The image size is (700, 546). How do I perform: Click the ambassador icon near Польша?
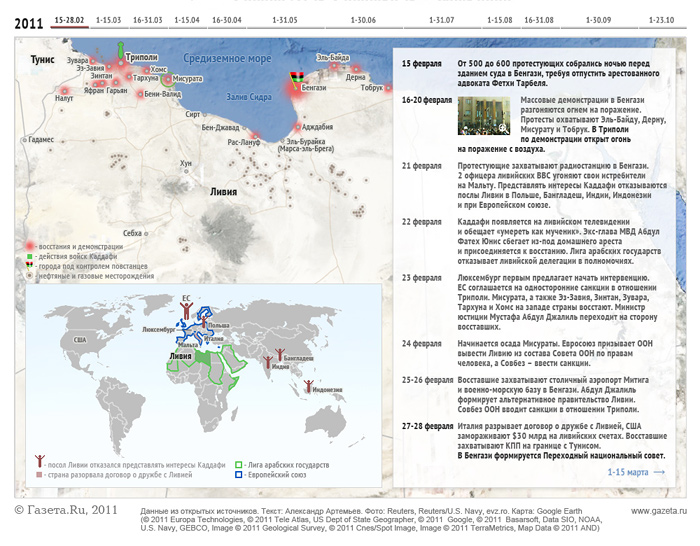[203, 321]
